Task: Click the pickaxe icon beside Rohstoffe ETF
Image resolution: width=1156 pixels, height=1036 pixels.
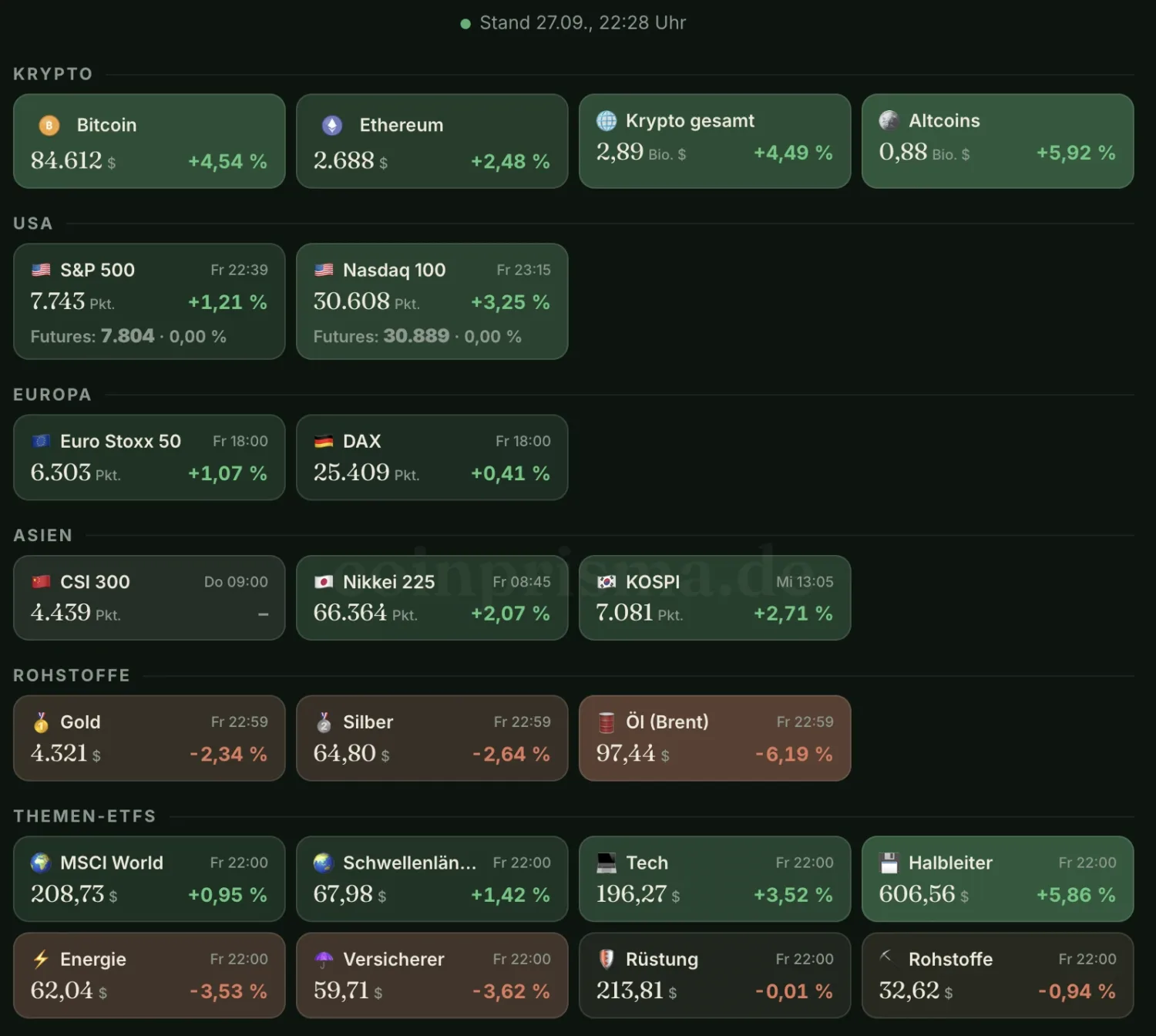Action: tap(889, 958)
